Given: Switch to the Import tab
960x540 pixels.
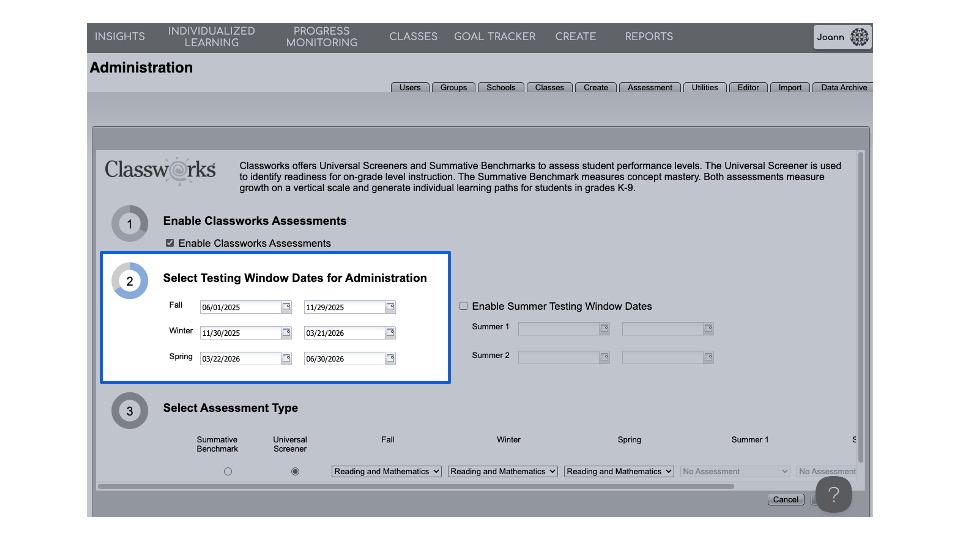Looking at the screenshot, I should point(790,88).
